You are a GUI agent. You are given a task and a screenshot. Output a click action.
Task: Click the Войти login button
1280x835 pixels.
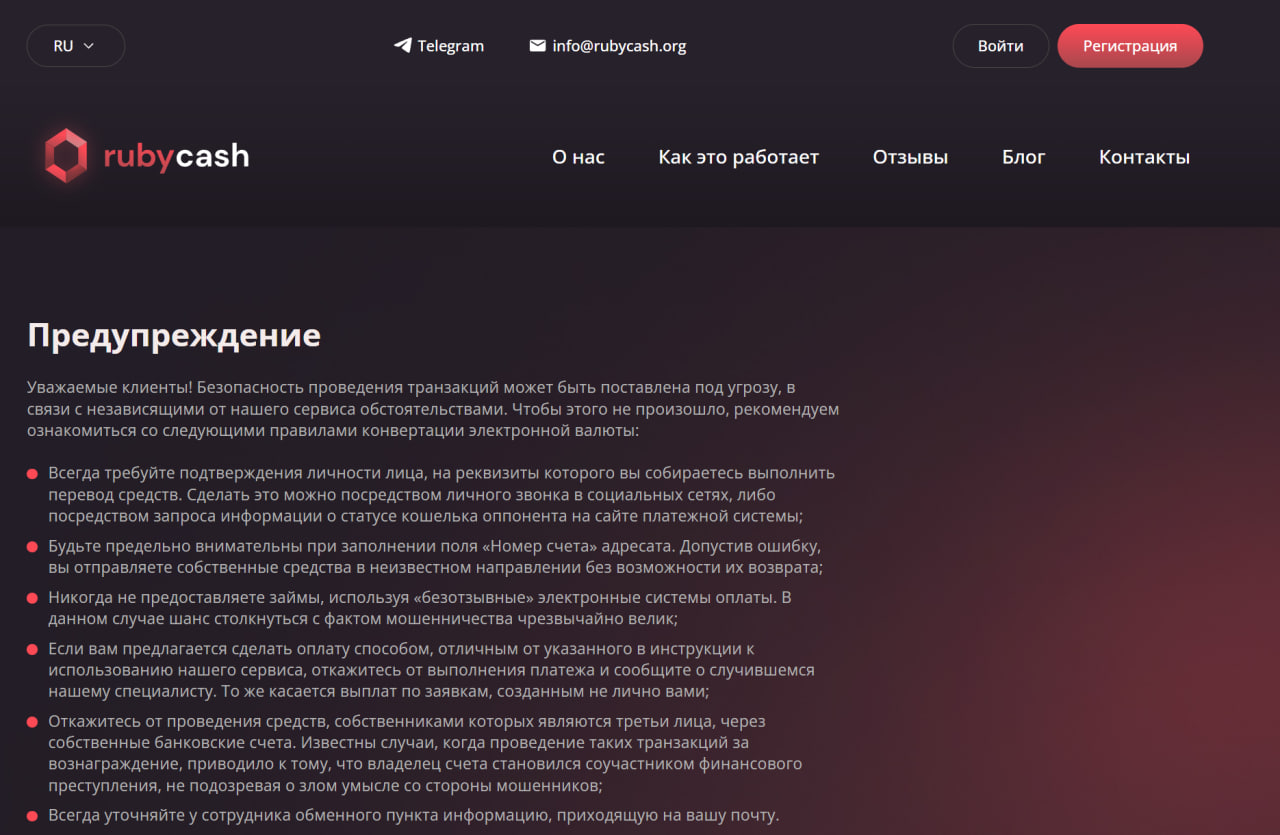point(1000,46)
